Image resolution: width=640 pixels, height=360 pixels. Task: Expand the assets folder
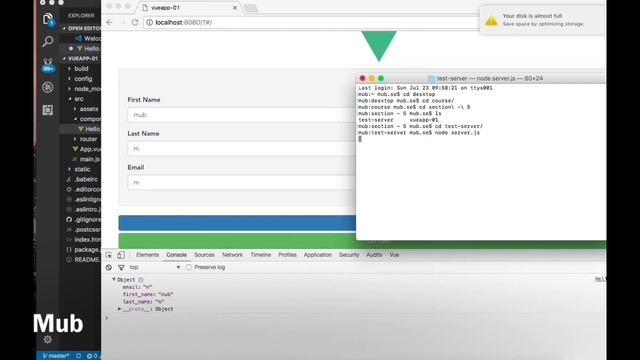click(x=89, y=109)
